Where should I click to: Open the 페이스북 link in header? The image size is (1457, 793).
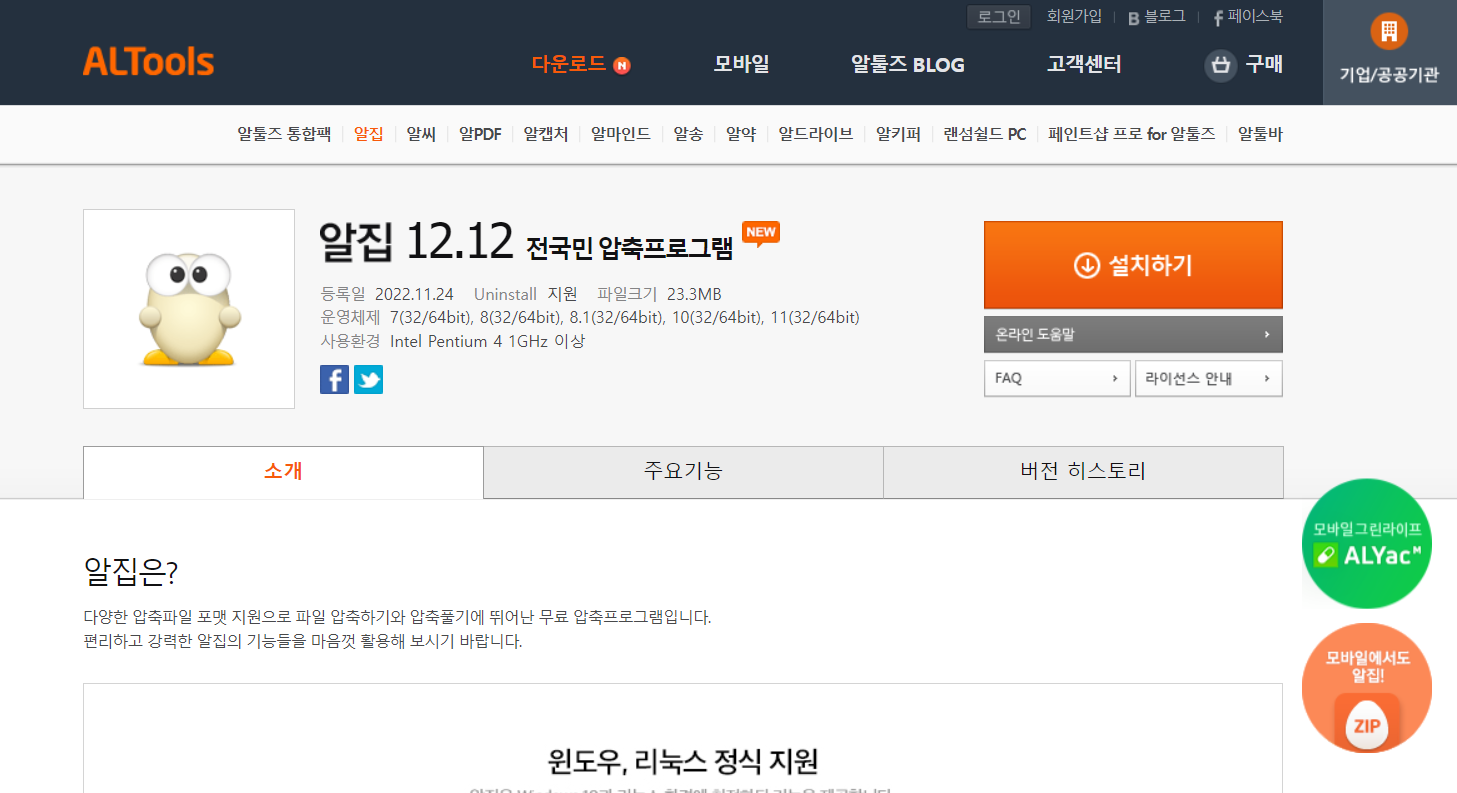click(x=1248, y=17)
